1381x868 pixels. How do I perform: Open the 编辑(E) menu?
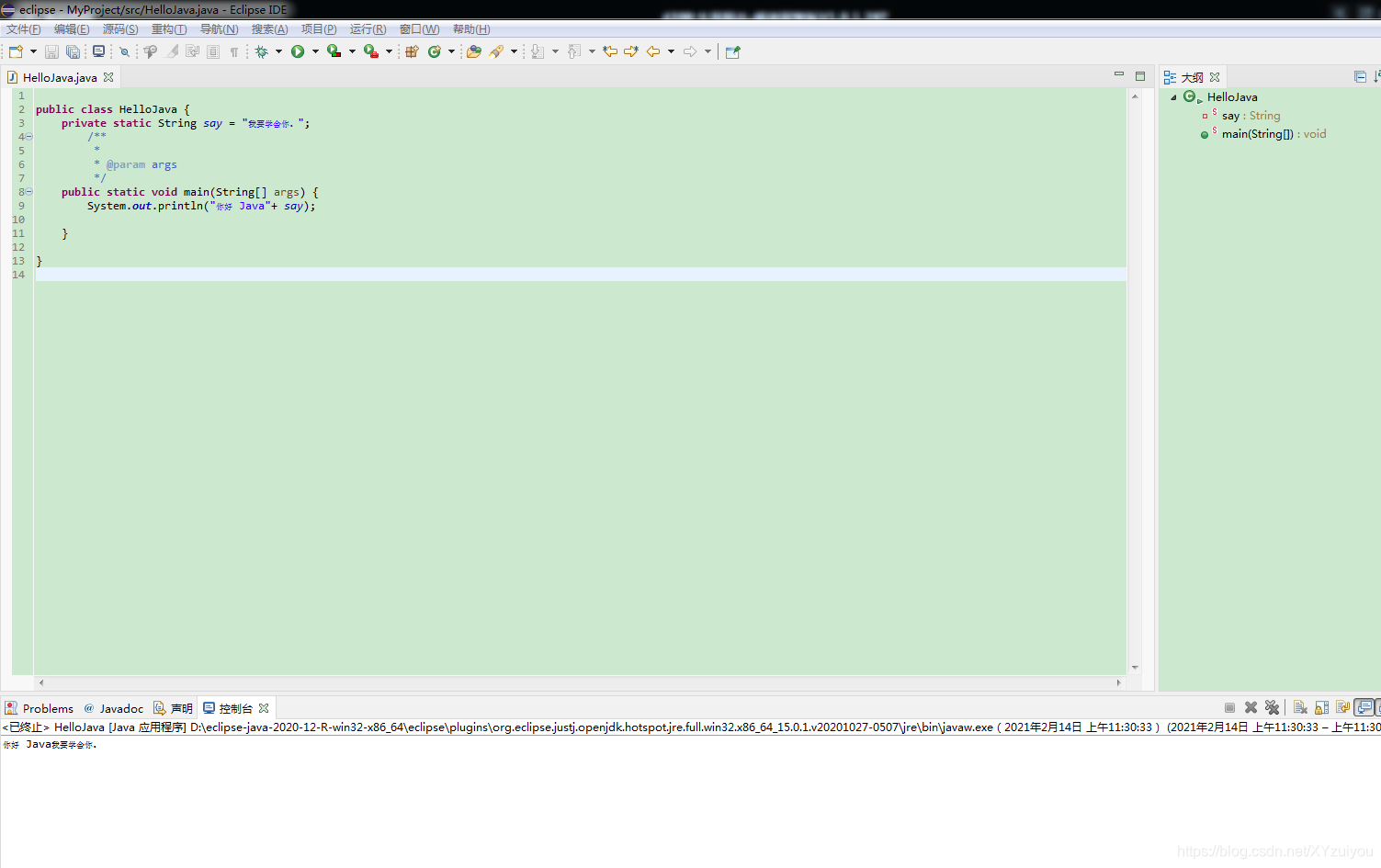coord(72,29)
